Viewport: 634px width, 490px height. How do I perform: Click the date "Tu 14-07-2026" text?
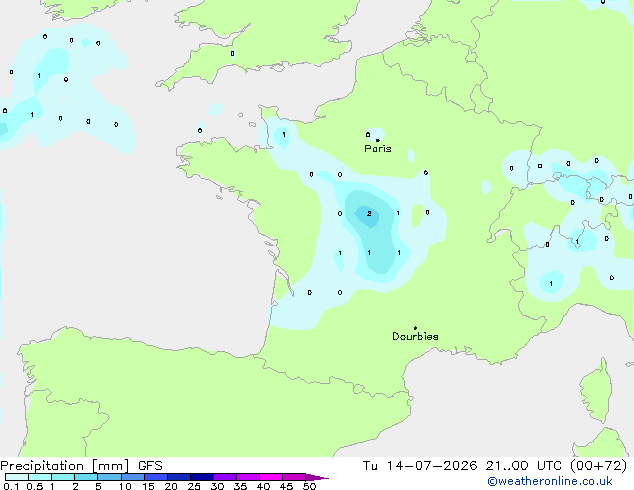tap(420, 466)
